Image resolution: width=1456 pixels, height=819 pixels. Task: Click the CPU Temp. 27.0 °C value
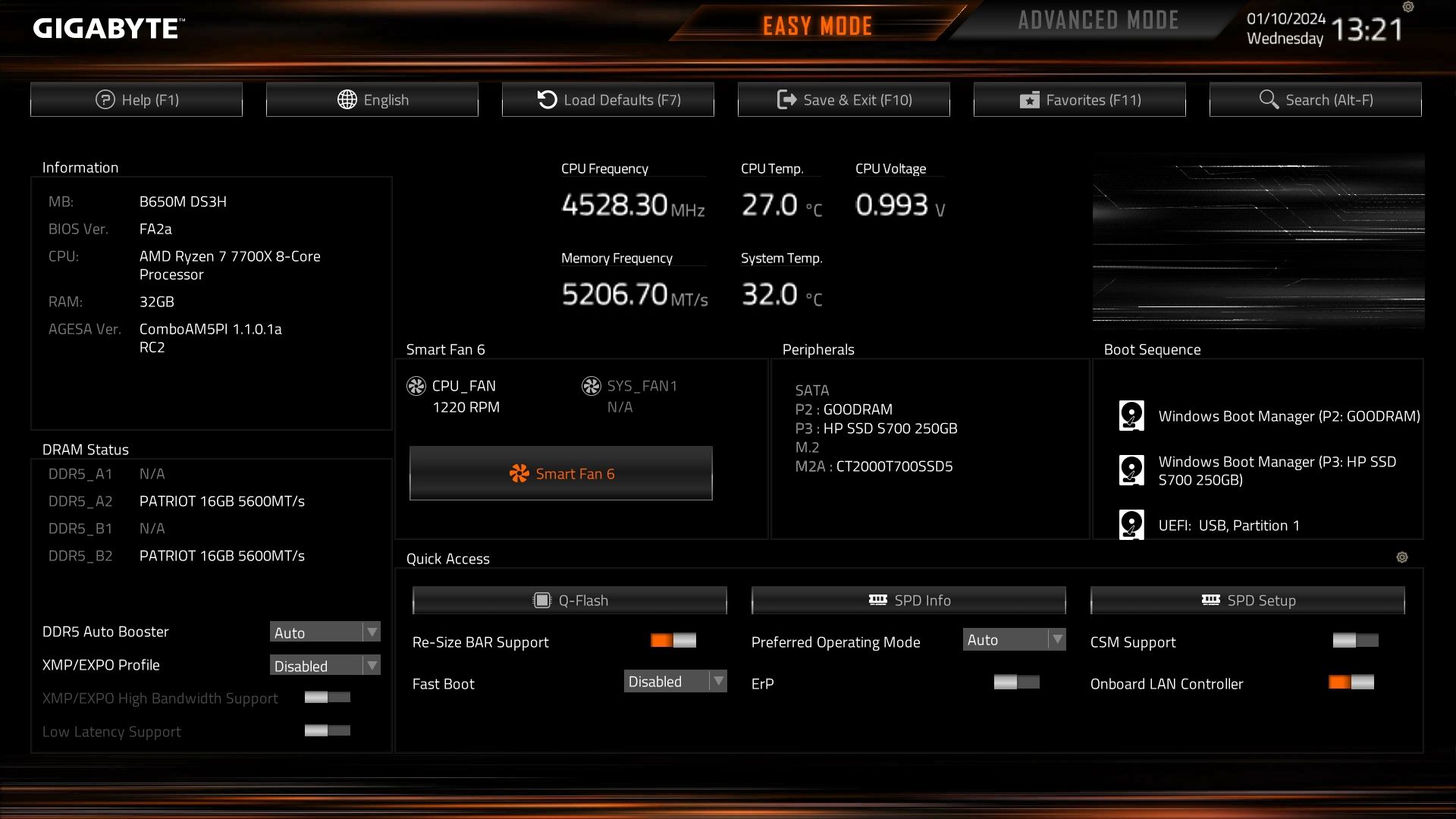pyautogui.click(x=782, y=205)
